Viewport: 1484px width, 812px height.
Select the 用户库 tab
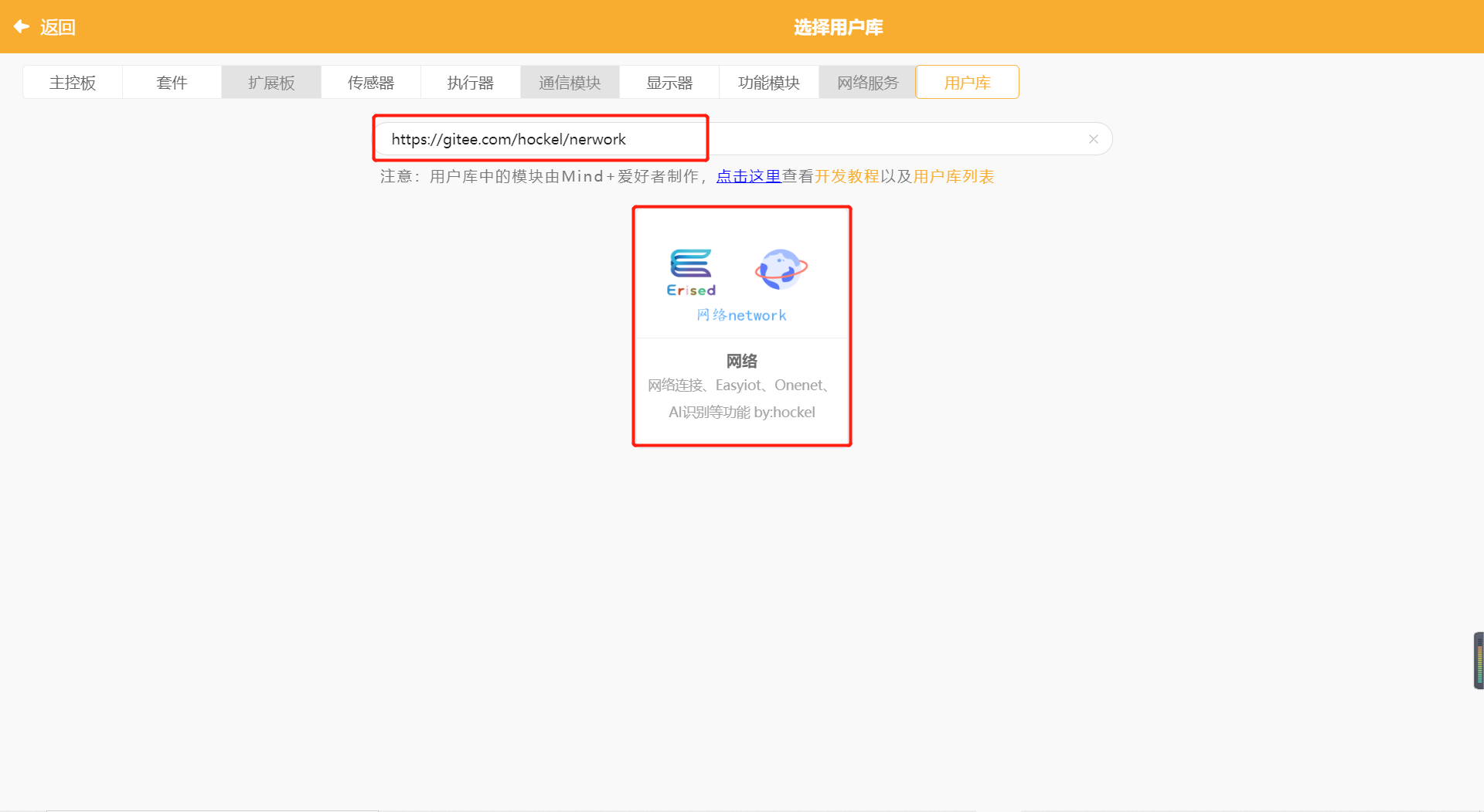coord(966,82)
